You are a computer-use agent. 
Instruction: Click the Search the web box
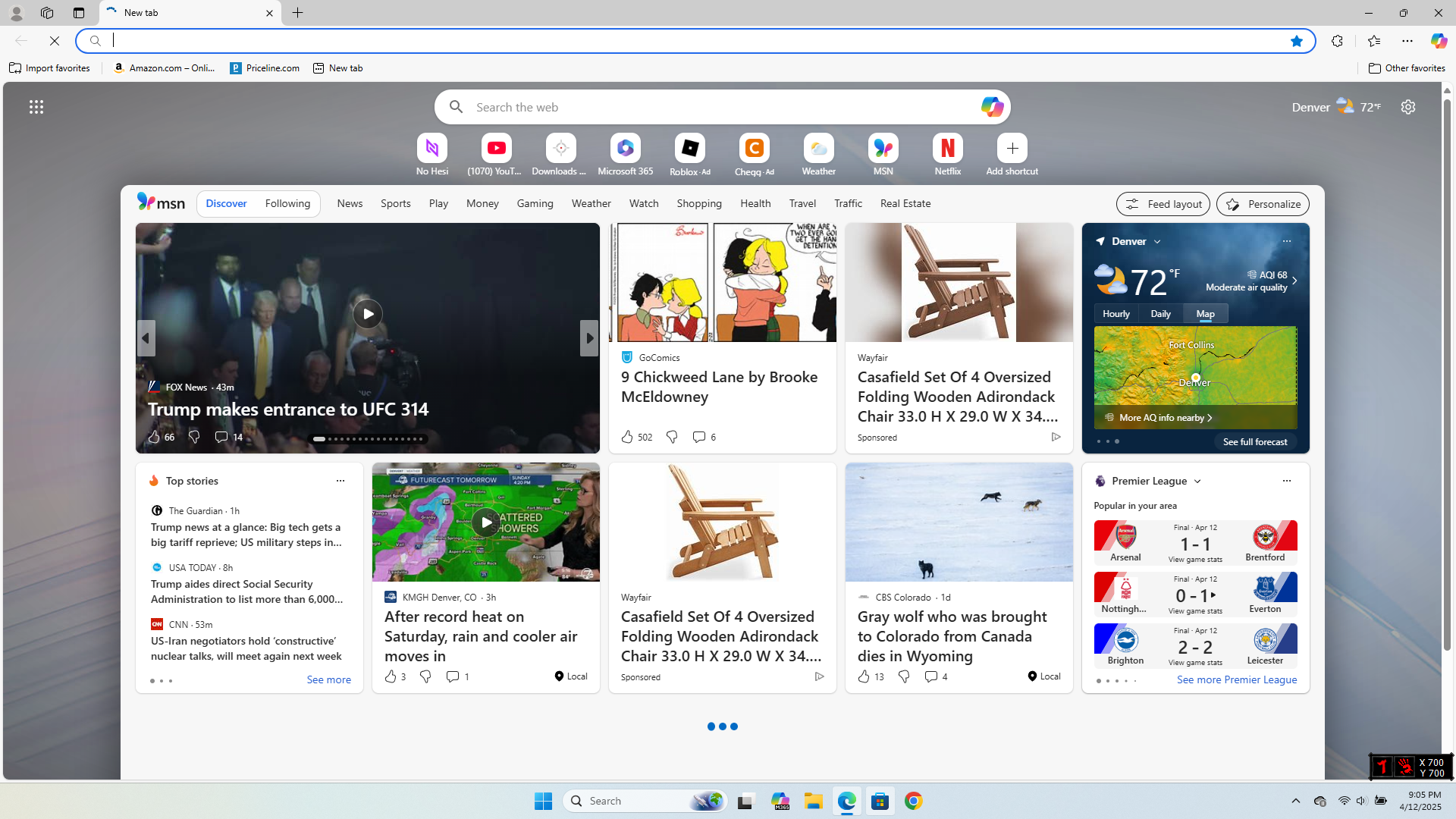[x=722, y=107]
